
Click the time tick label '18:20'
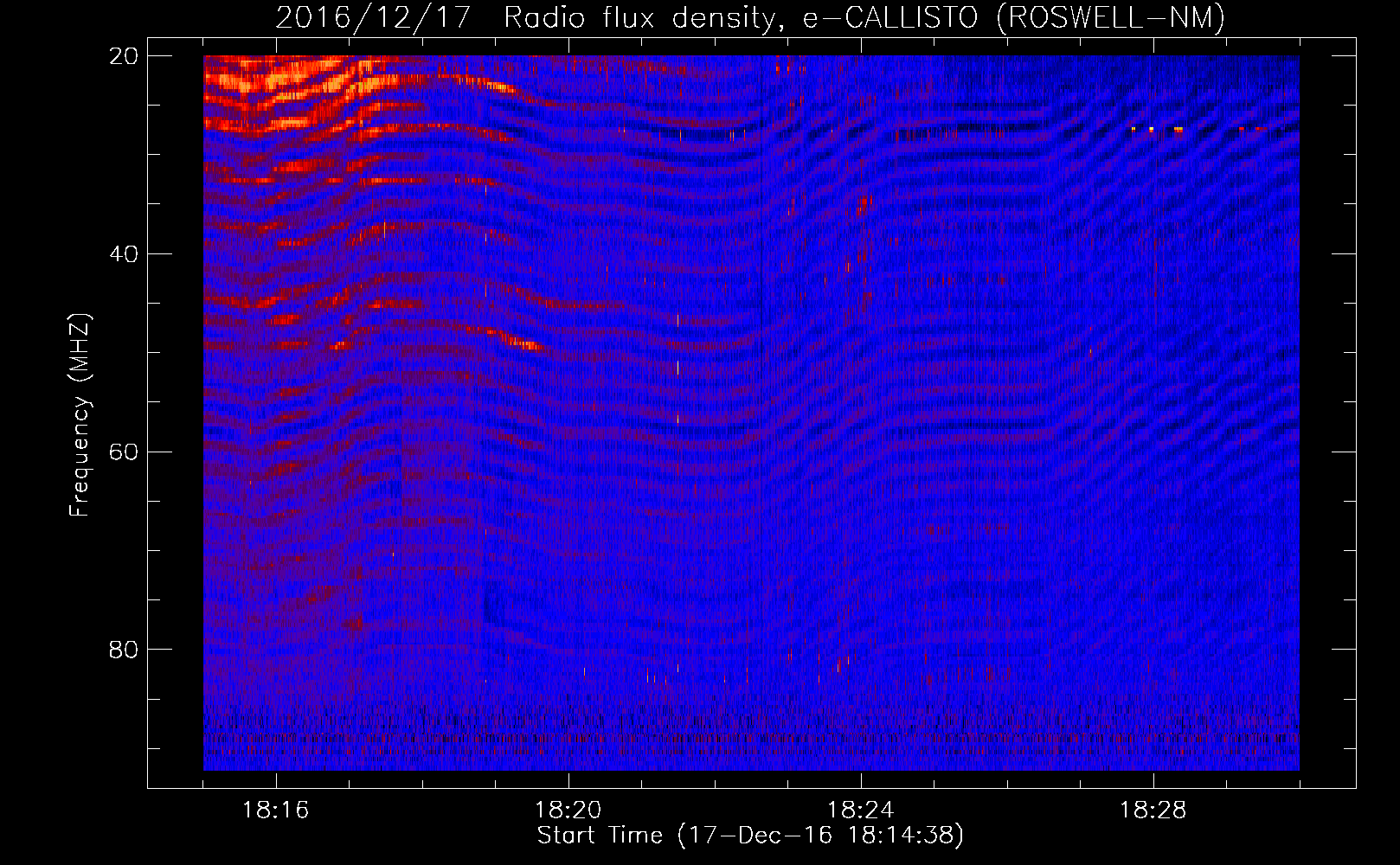pyautogui.click(x=568, y=811)
